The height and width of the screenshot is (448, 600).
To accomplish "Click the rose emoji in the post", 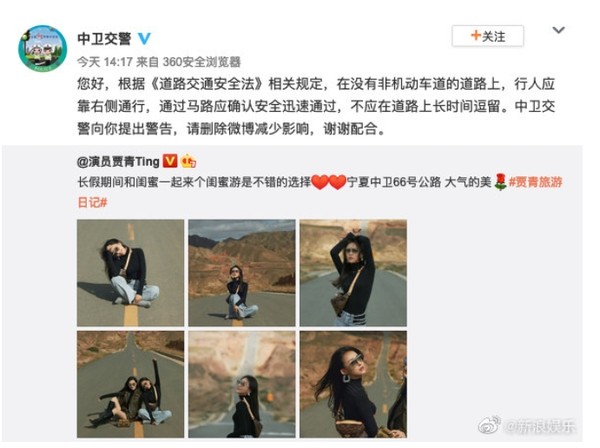I will coord(500,182).
